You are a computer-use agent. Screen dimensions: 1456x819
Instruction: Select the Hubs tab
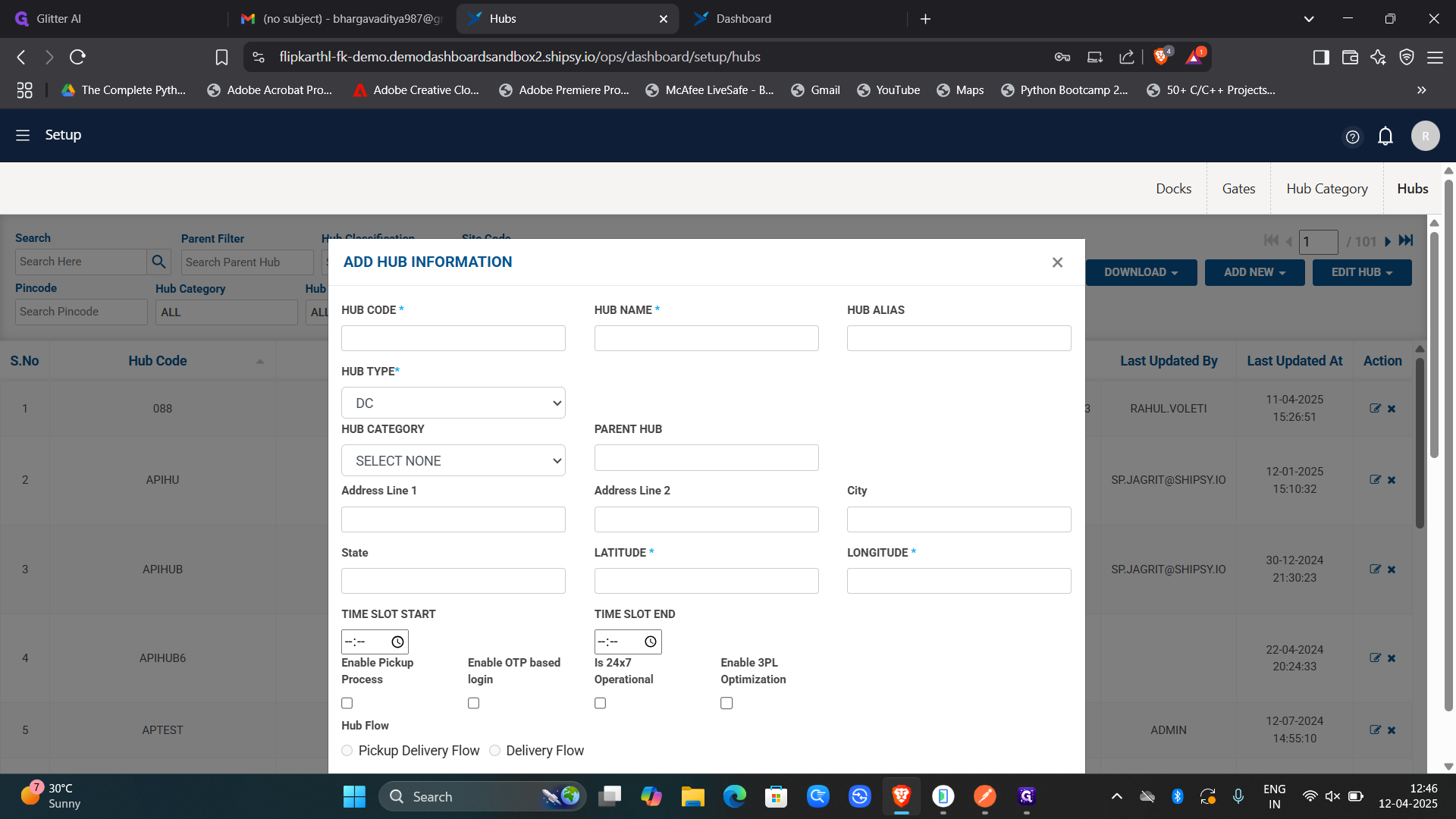tap(1413, 189)
